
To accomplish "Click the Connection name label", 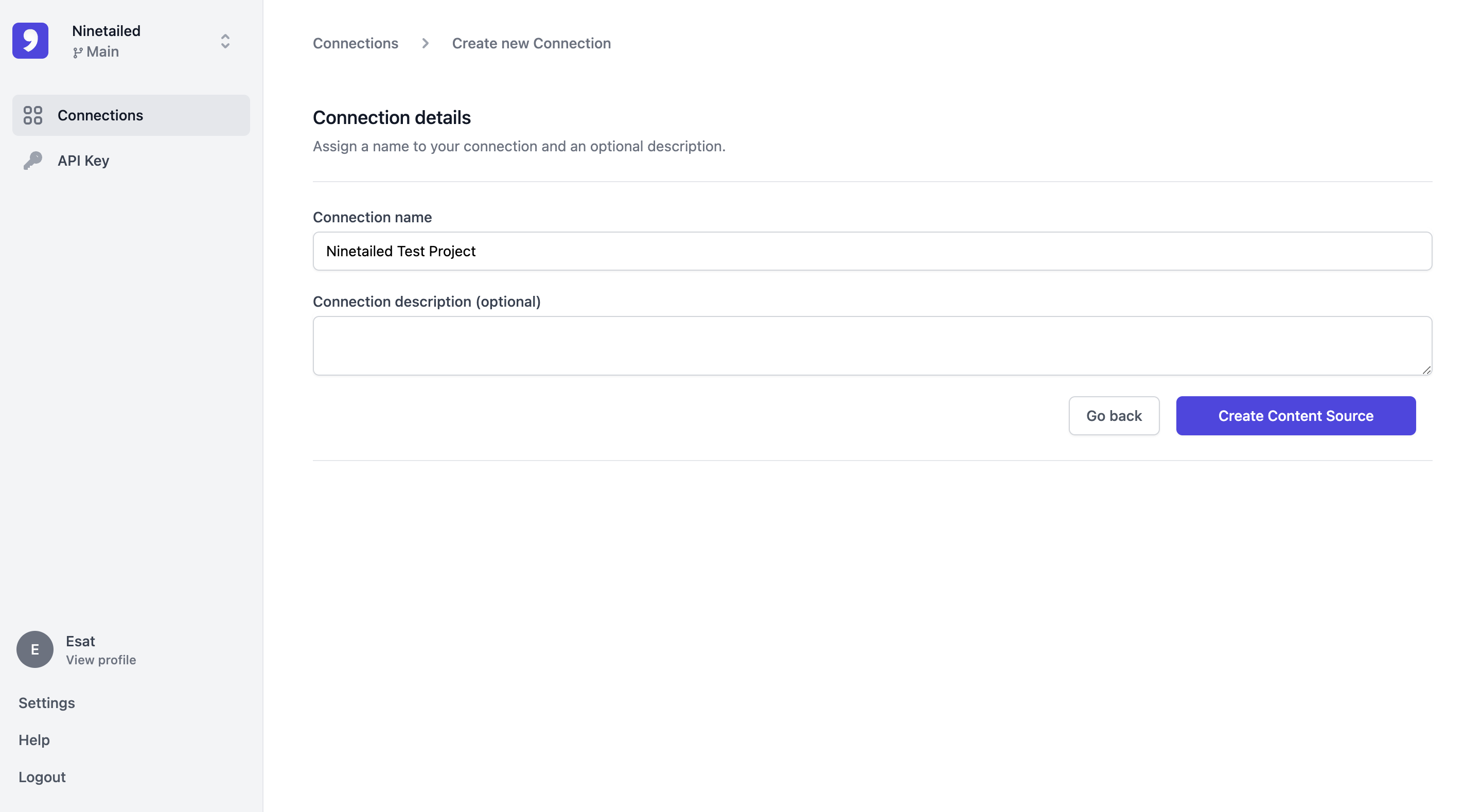I will [x=372, y=217].
